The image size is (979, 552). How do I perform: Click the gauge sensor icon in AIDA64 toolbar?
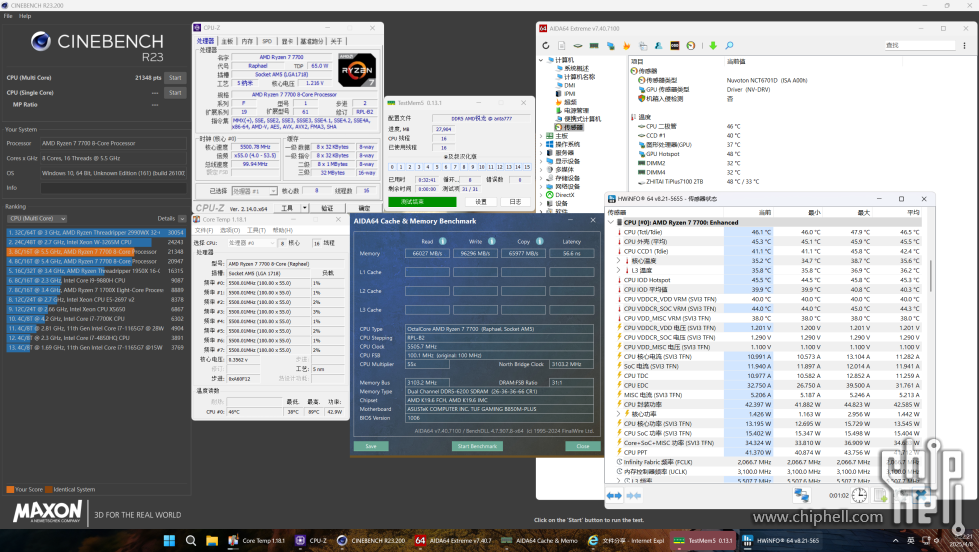click(691, 46)
